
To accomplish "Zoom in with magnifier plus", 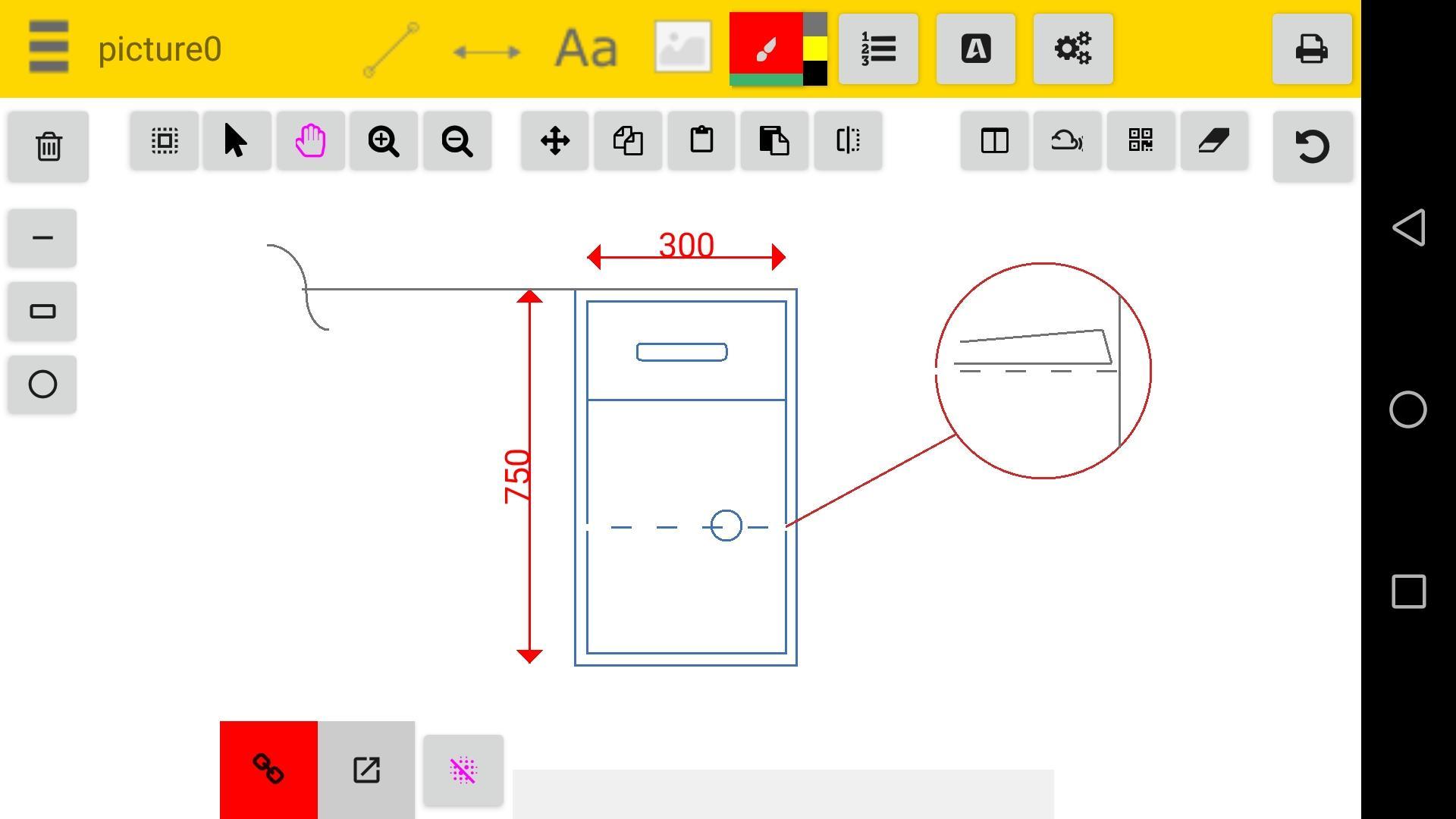I will point(383,141).
